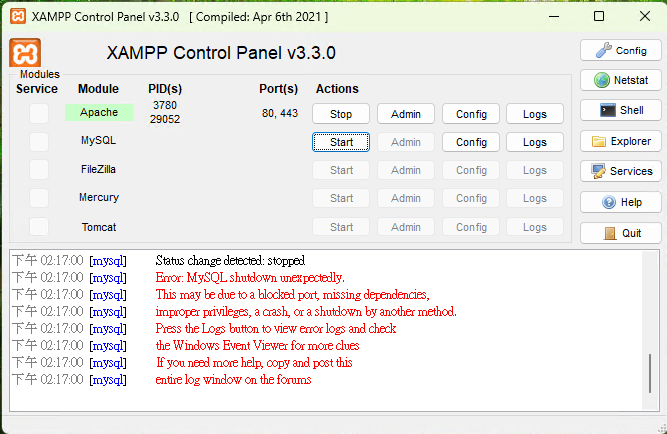Click the Mercury Config button
The height and width of the screenshot is (434, 667).
(471, 198)
